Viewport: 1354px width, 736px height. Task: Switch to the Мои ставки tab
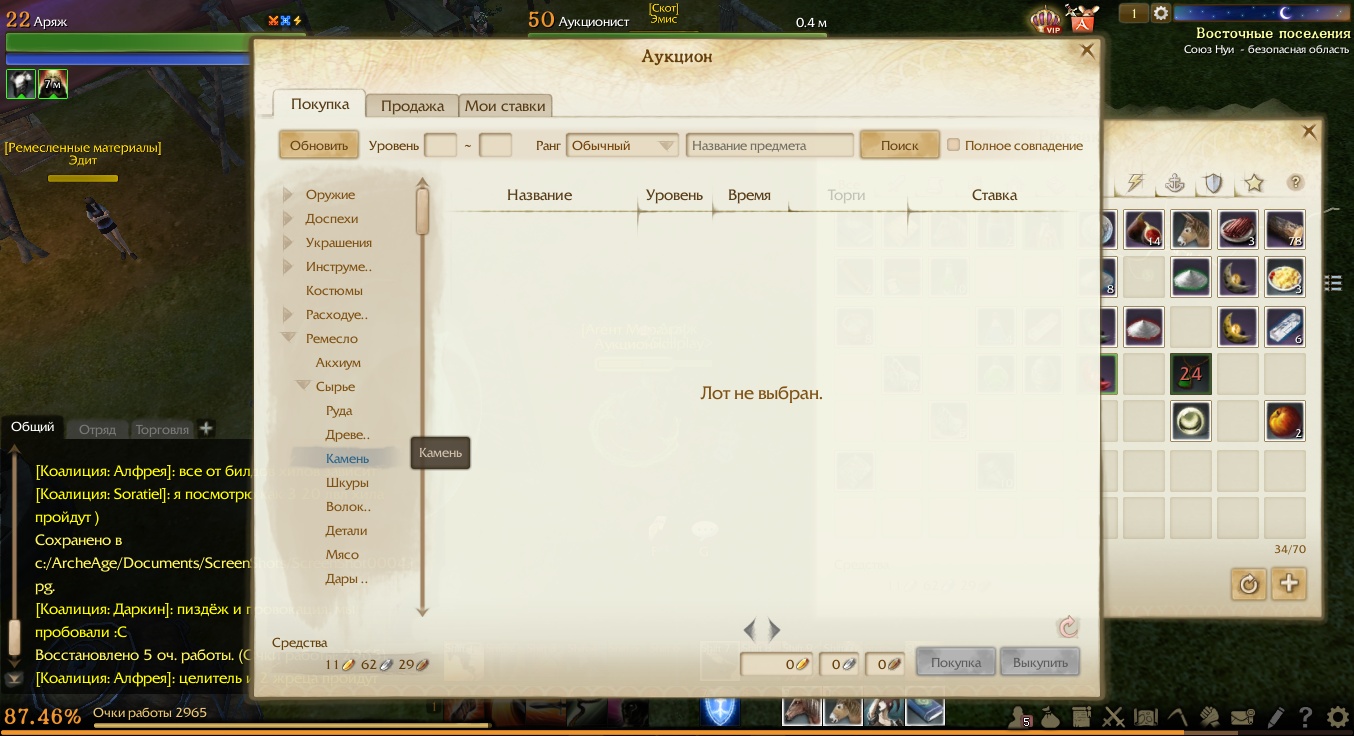[505, 106]
